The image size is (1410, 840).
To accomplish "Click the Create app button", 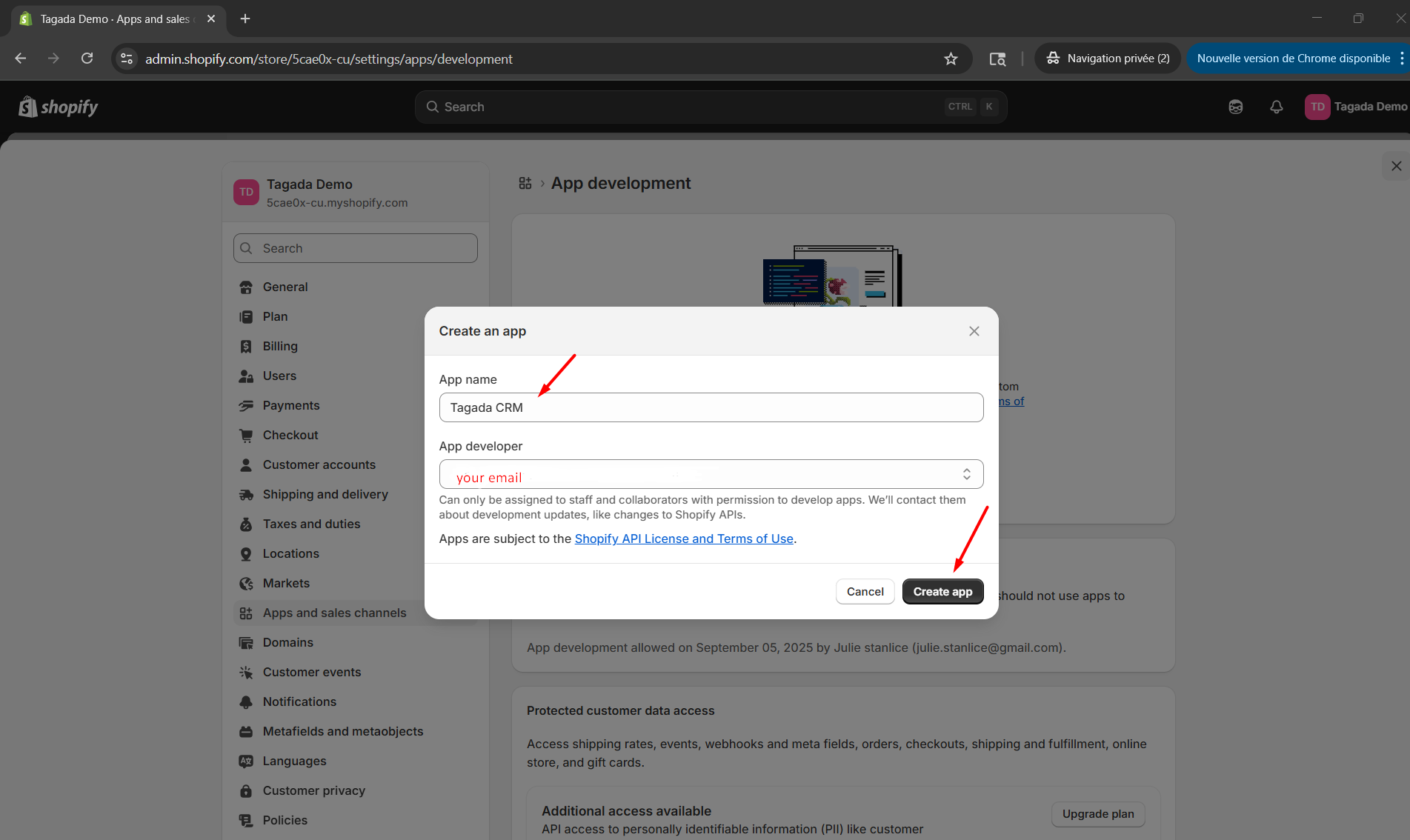I will 942,592.
